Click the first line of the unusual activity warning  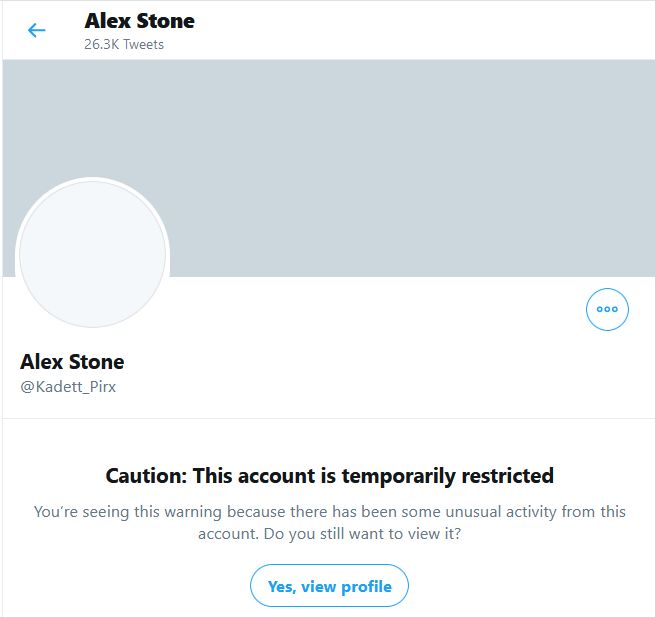(x=329, y=512)
